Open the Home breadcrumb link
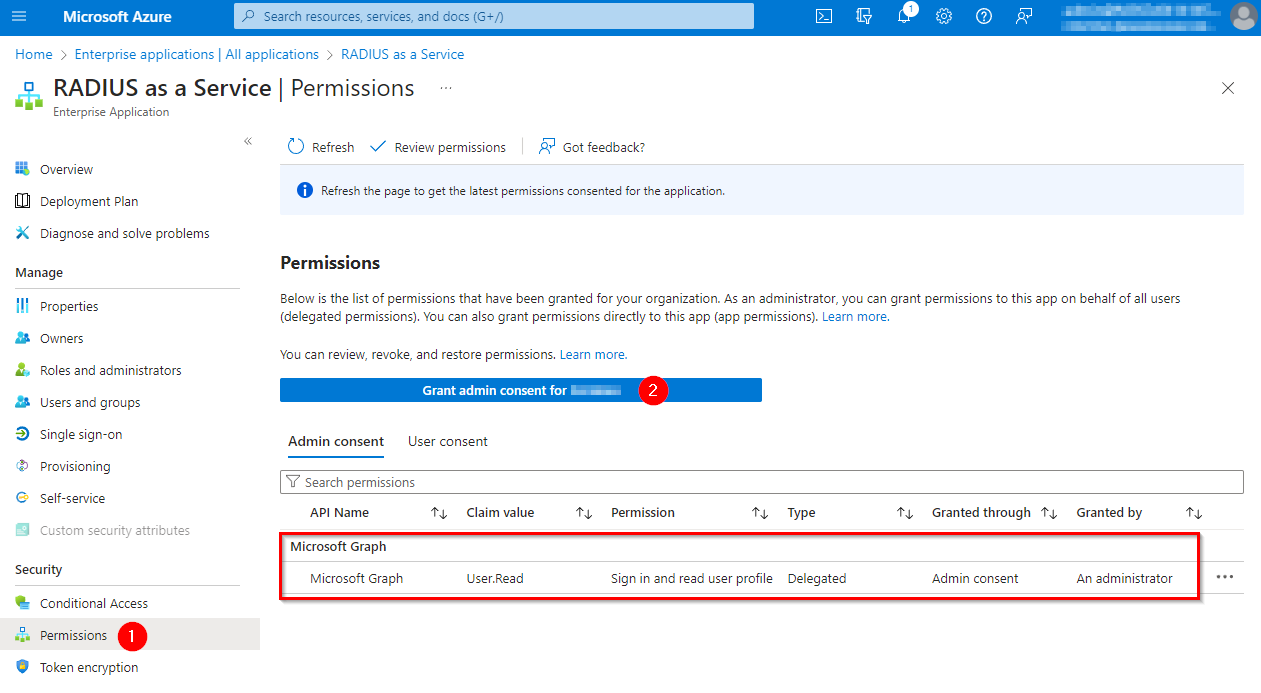Screen dimensions: 1261x693 (34, 54)
